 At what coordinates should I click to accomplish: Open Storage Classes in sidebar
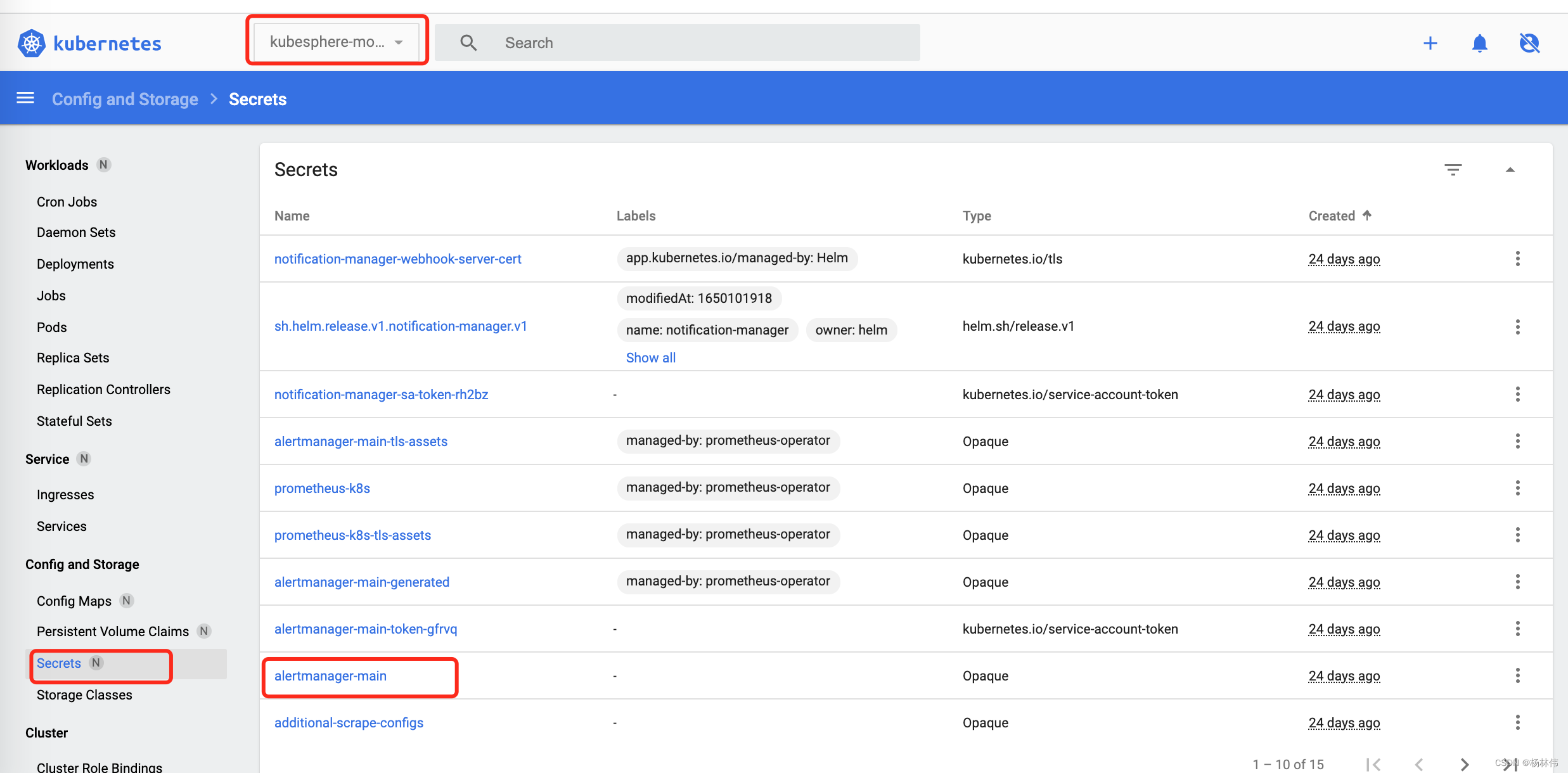coord(84,694)
